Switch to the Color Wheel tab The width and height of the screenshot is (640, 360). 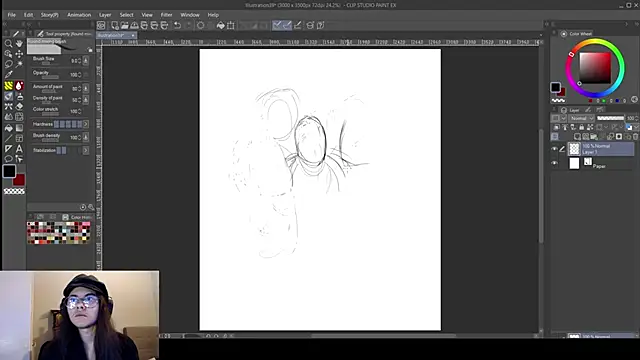click(576, 34)
